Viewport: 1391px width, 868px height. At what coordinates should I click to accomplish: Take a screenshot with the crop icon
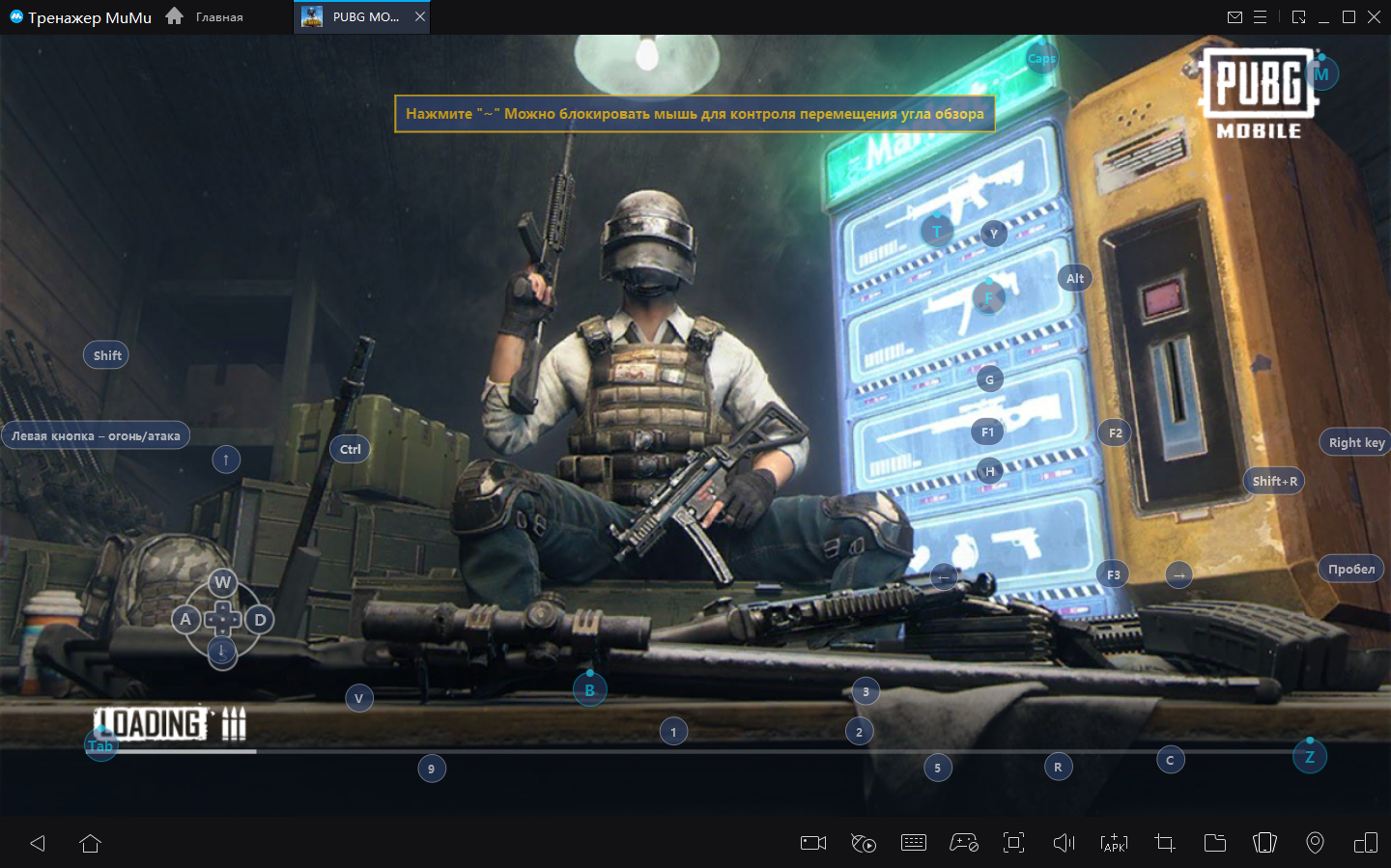[1165, 843]
